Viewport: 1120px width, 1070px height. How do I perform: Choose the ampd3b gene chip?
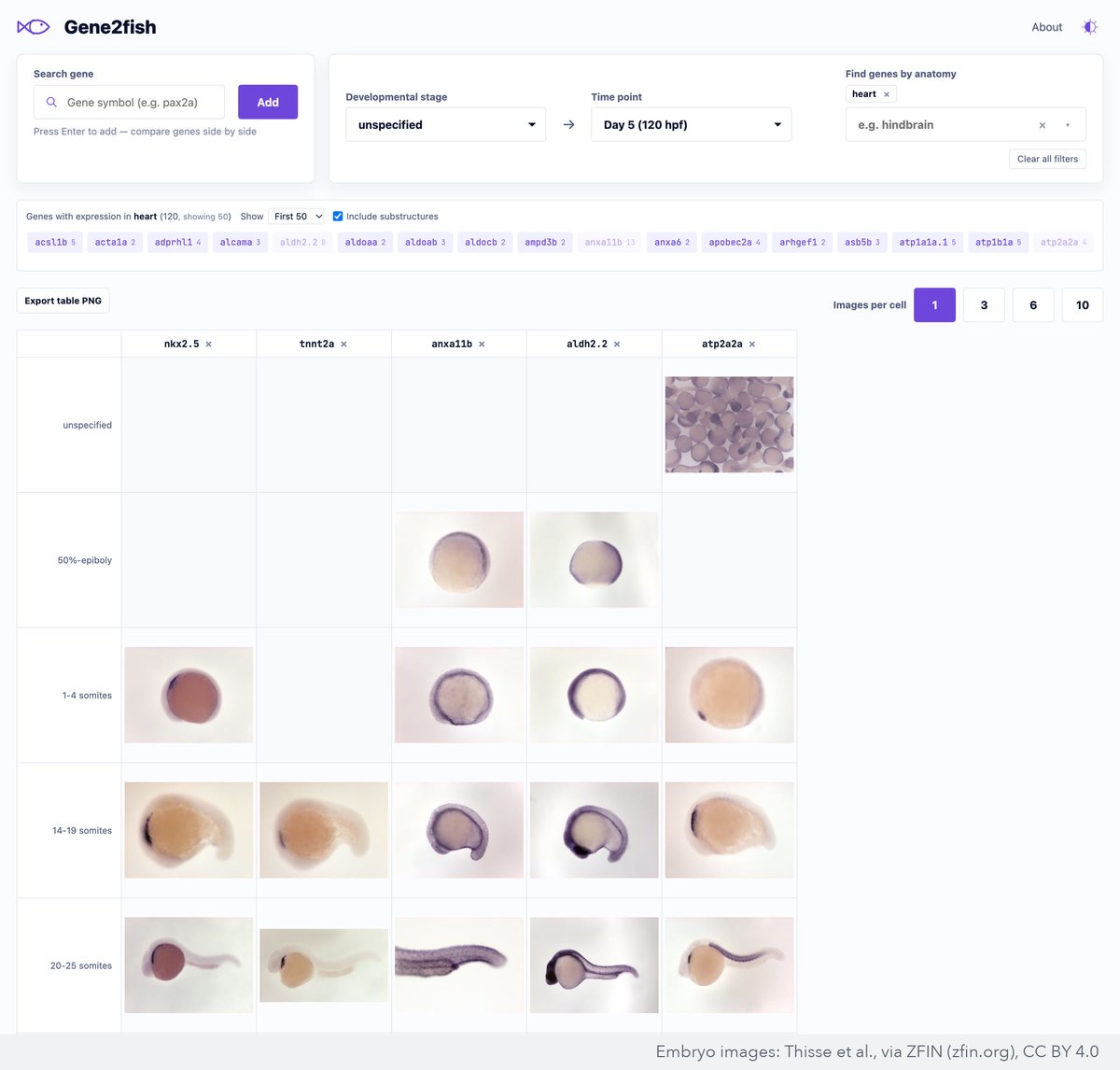point(545,243)
